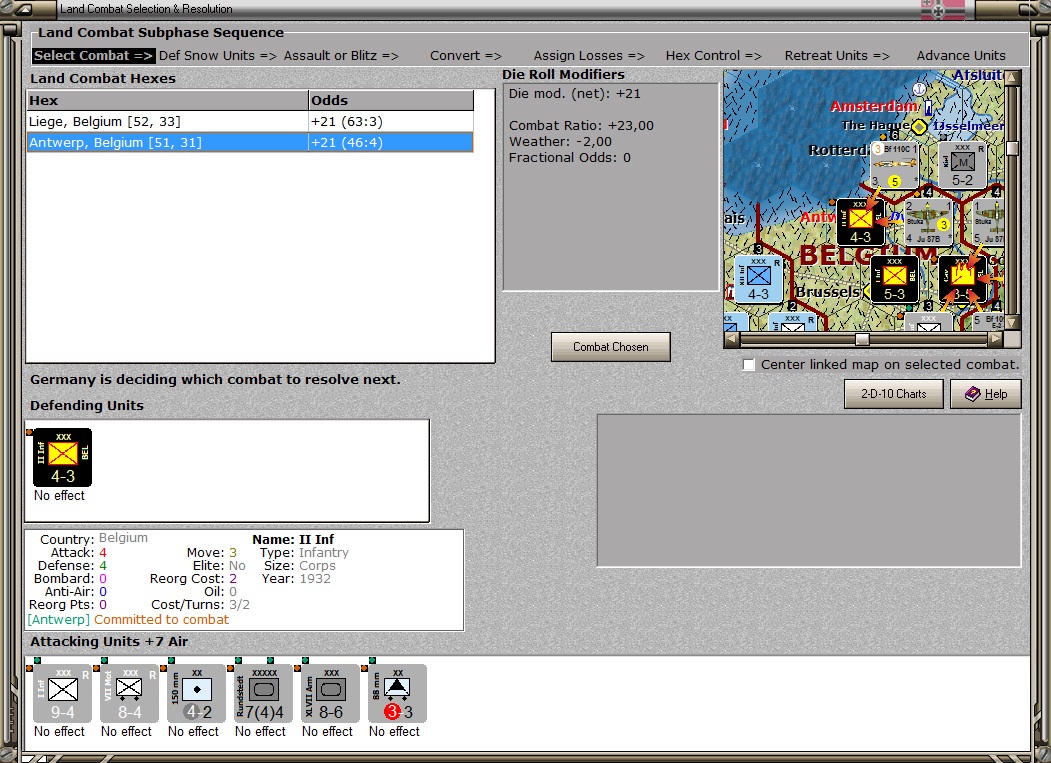Open the 2-D-10 Charts
This screenshot has width=1051, height=763.
coord(893,394)
